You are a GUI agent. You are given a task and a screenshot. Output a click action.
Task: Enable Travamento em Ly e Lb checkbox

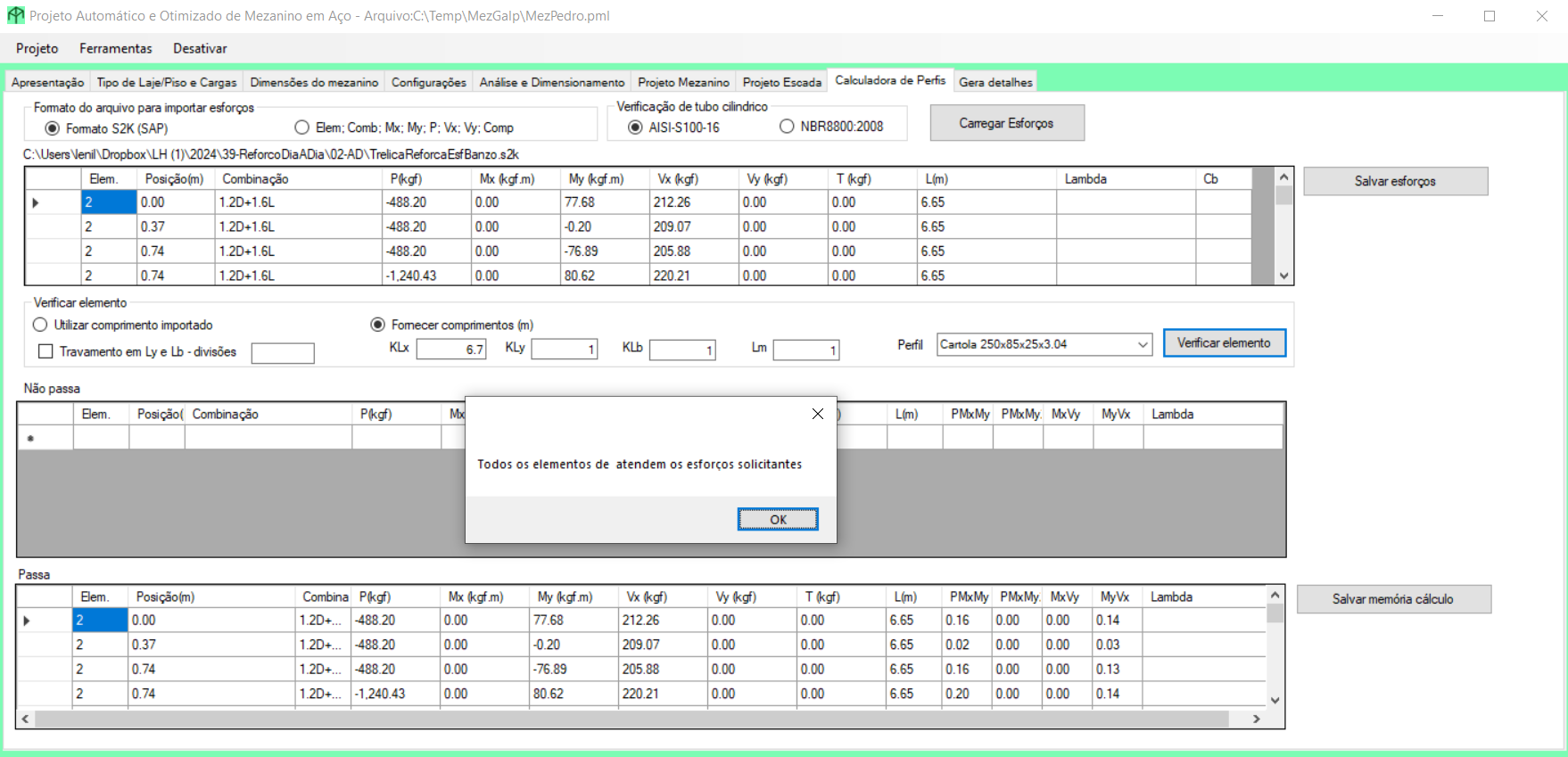45,351
